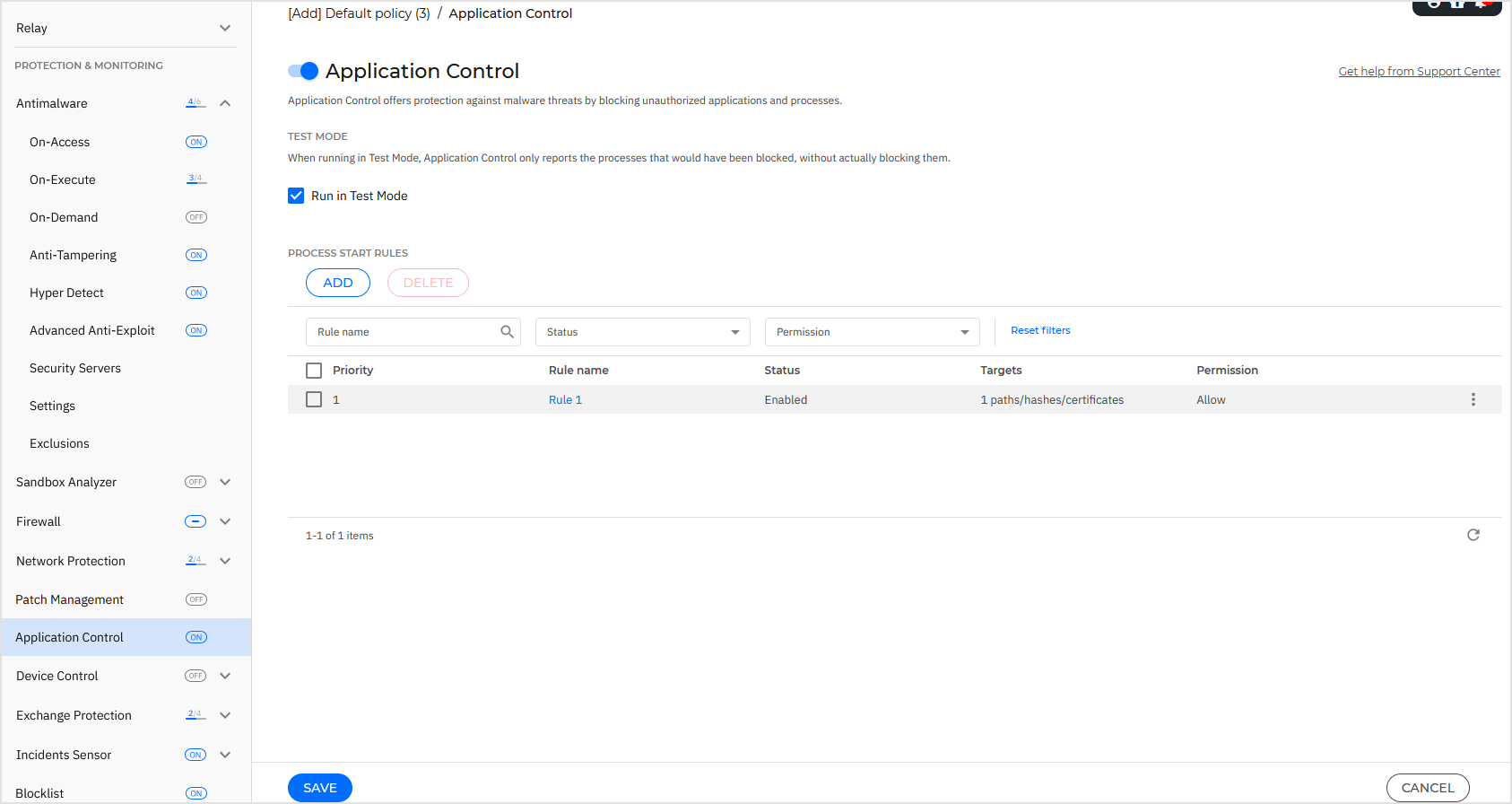Screen dimensions: 1512x804
Task: Click the DELETE rule button
Action: click(x=428, y=283)
